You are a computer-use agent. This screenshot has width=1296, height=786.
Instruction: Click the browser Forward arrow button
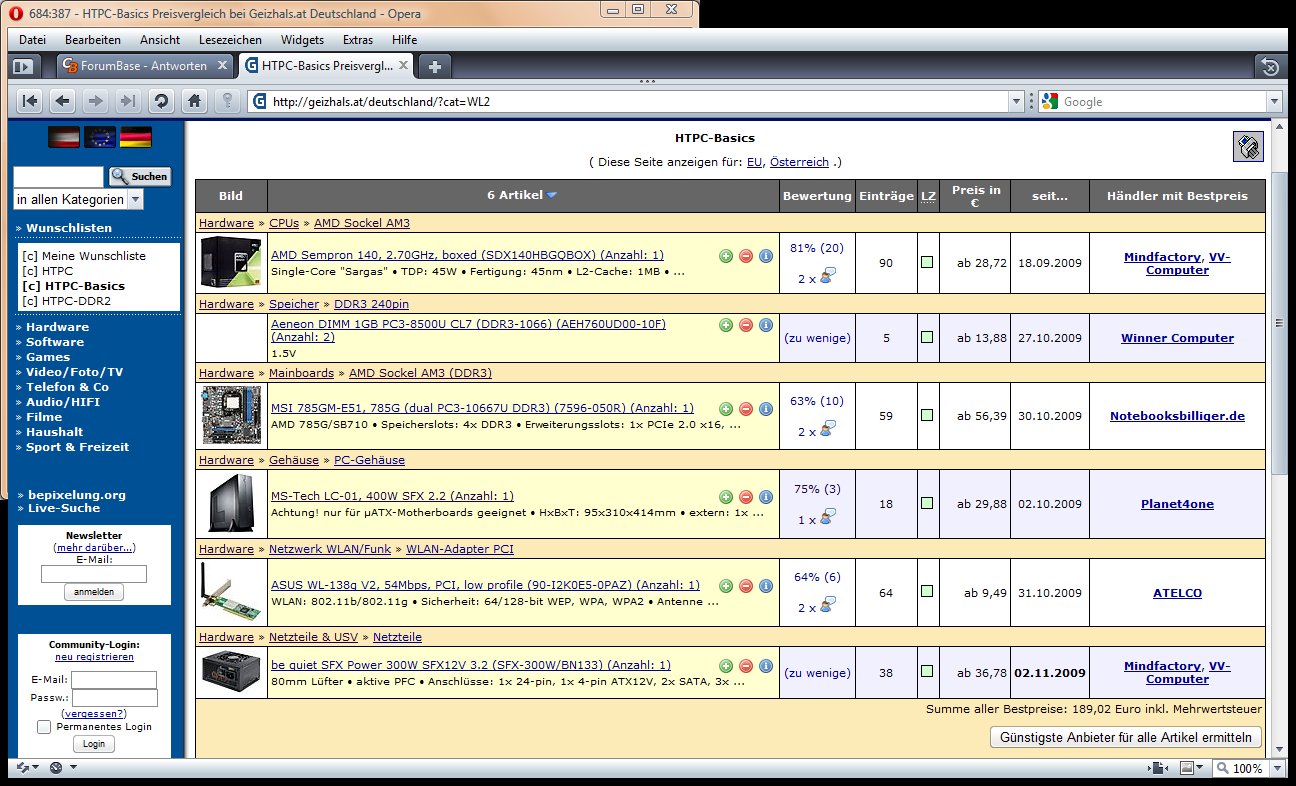(x=95, y=101)
